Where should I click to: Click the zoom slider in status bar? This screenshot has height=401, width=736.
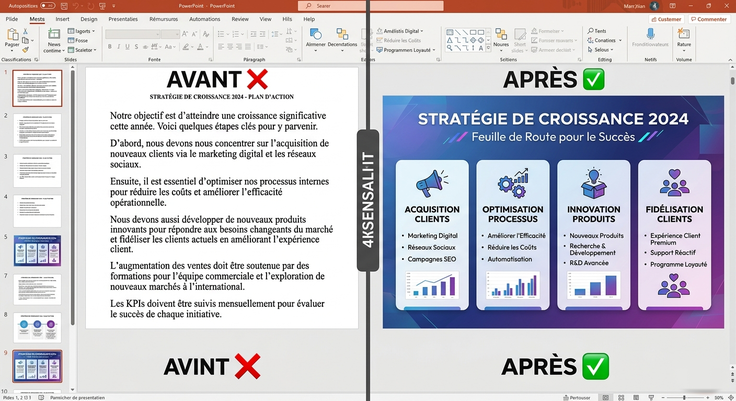[x=684, y=397]
